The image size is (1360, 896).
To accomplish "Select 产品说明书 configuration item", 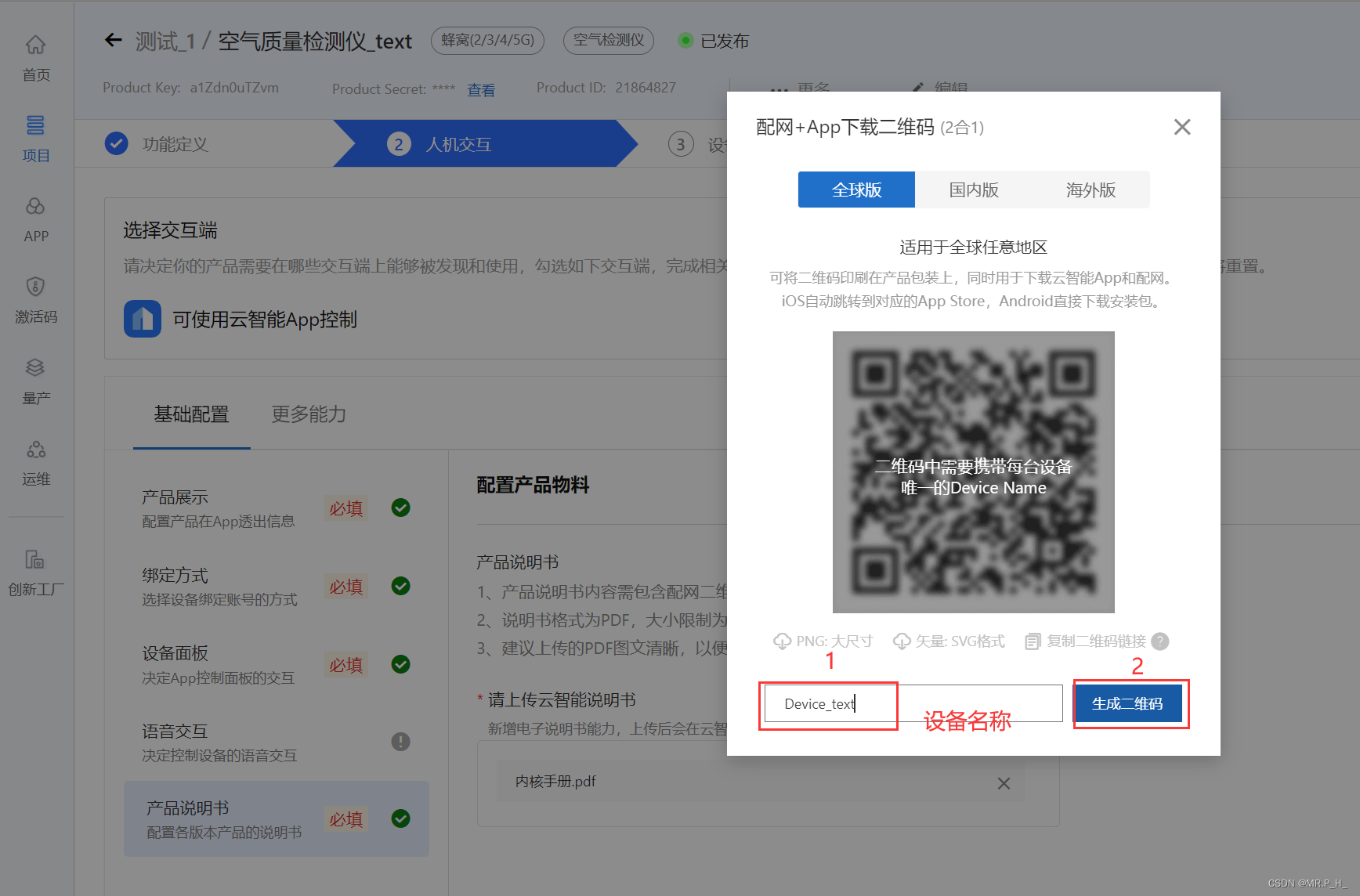I will pos(276,819).
